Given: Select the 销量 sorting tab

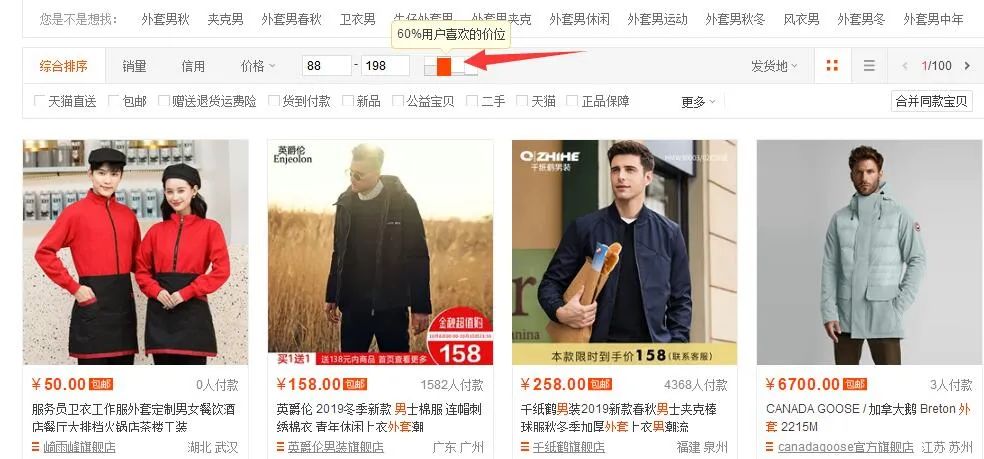Looking at the screenshot, I should coord(134,65).
